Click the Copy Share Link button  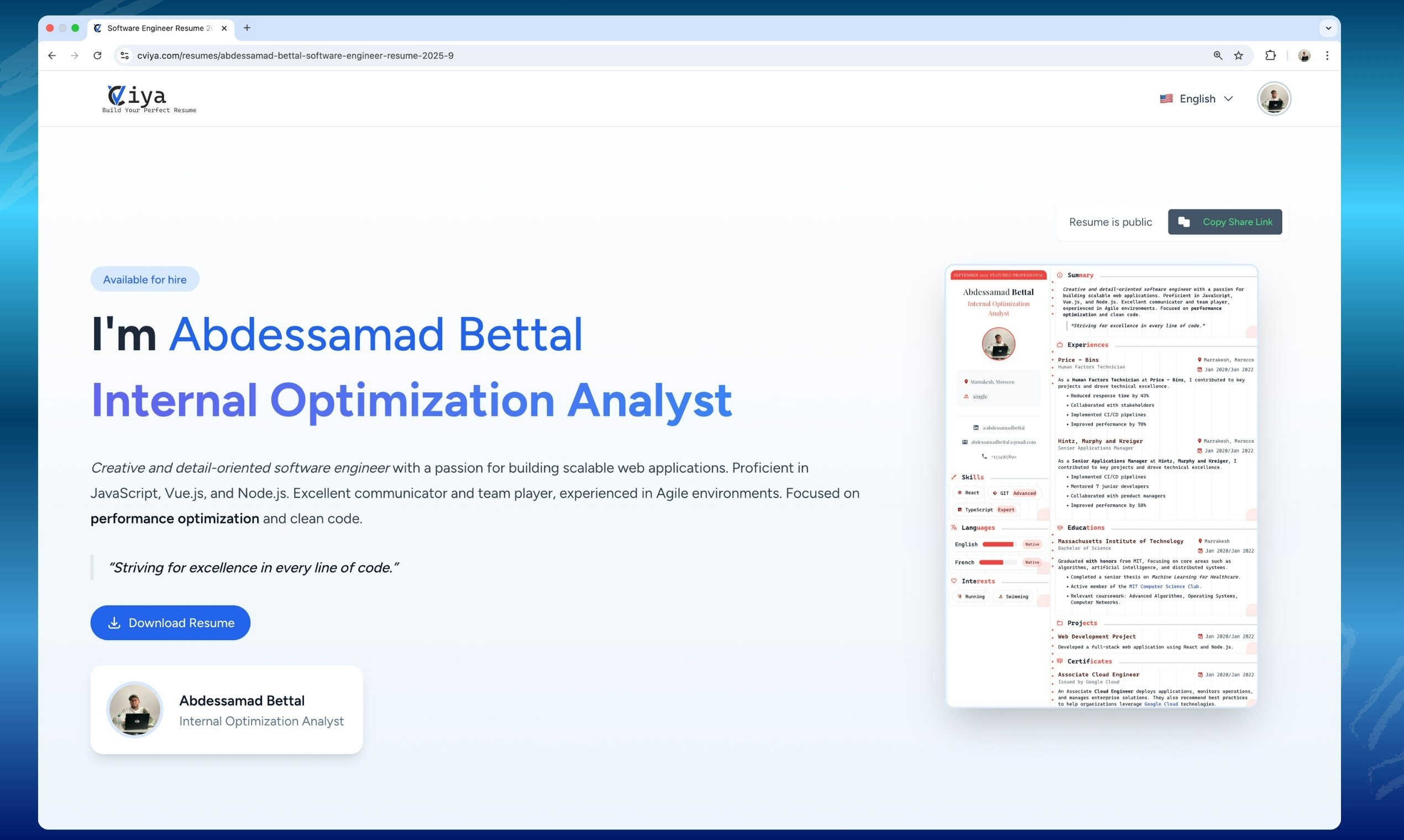pyautogui.click(x=1224, y=222)
